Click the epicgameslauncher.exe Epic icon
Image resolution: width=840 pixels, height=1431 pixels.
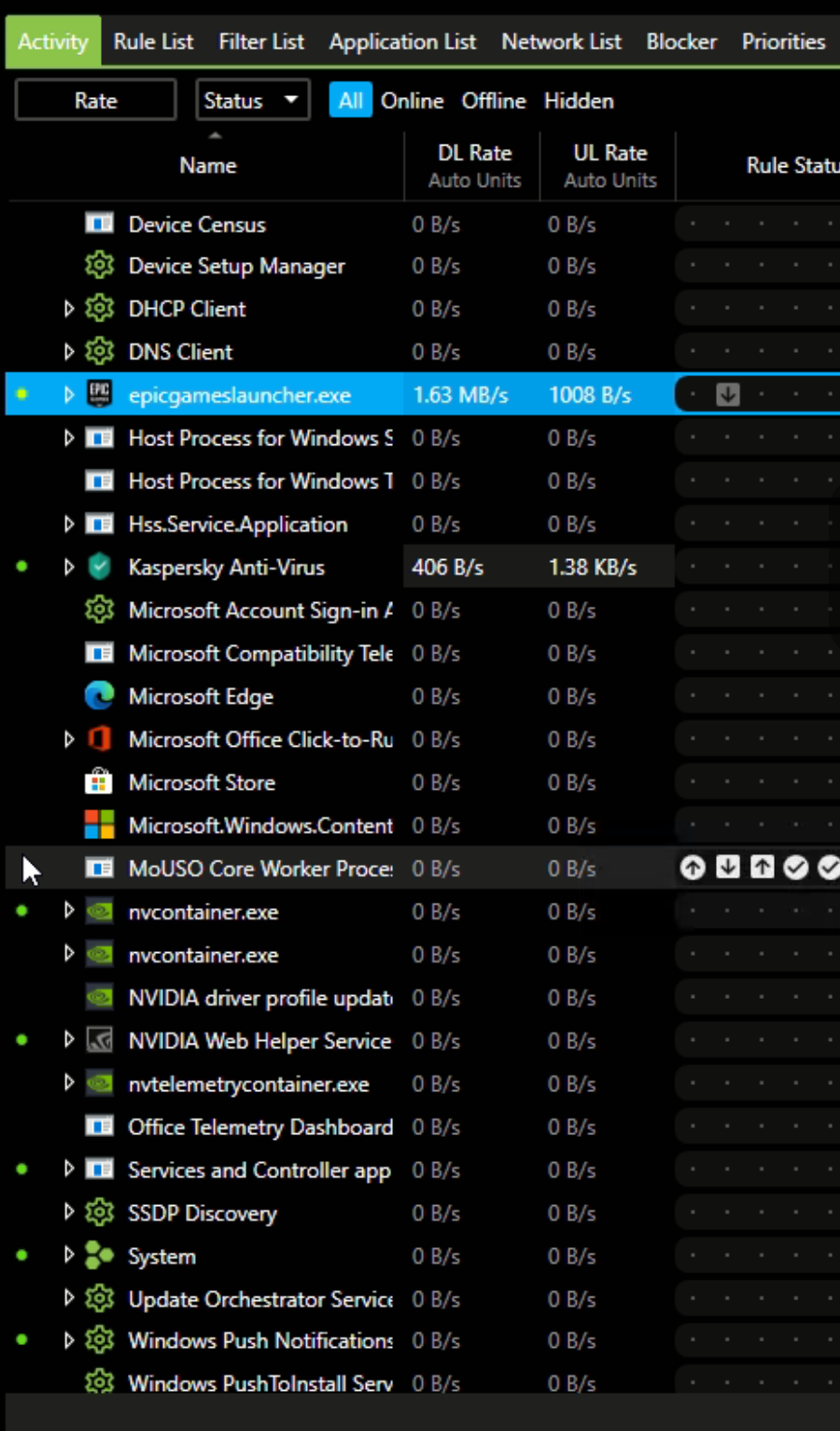[x=99, y=394]
